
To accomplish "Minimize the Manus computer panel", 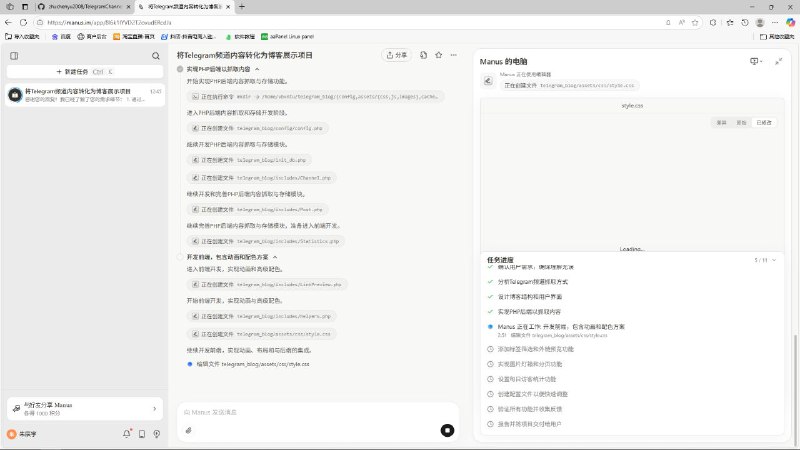I will tap(778, 61).
